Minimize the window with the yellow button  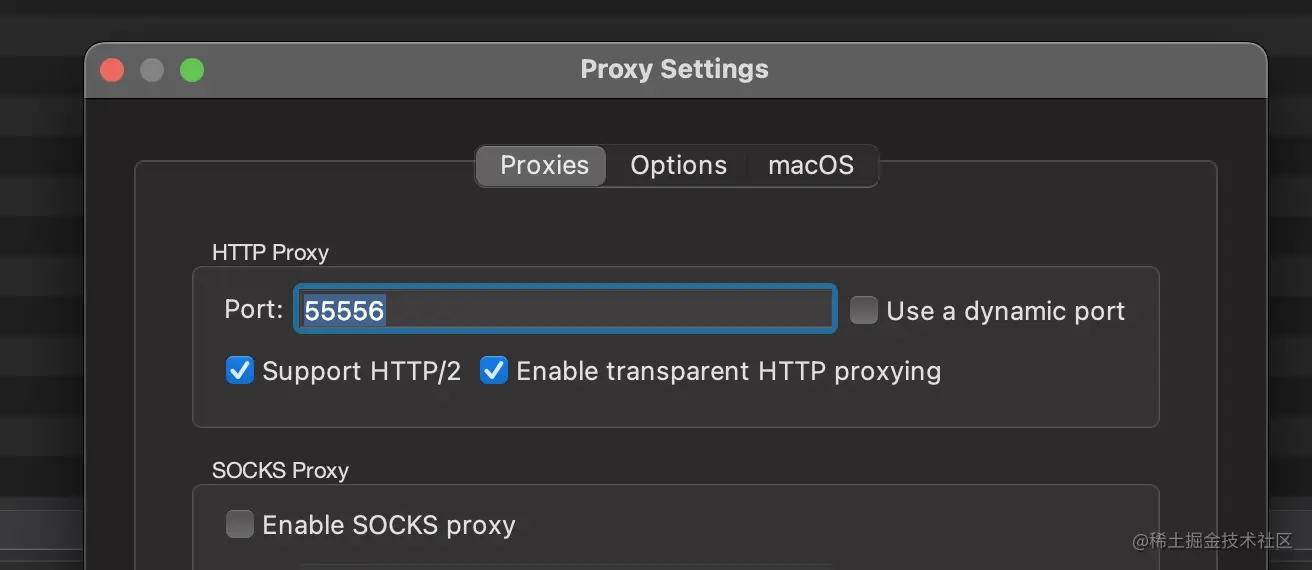(x=152, y=70)
